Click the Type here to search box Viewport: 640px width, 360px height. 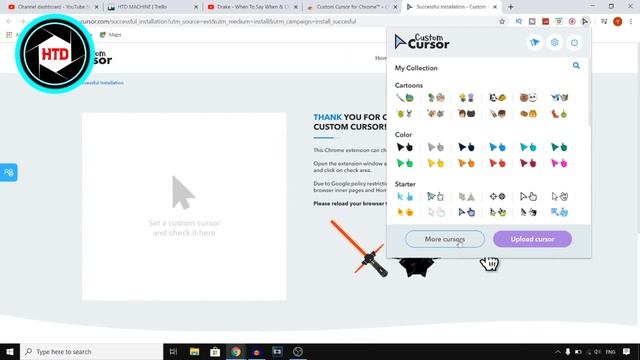tap(91, 351)
